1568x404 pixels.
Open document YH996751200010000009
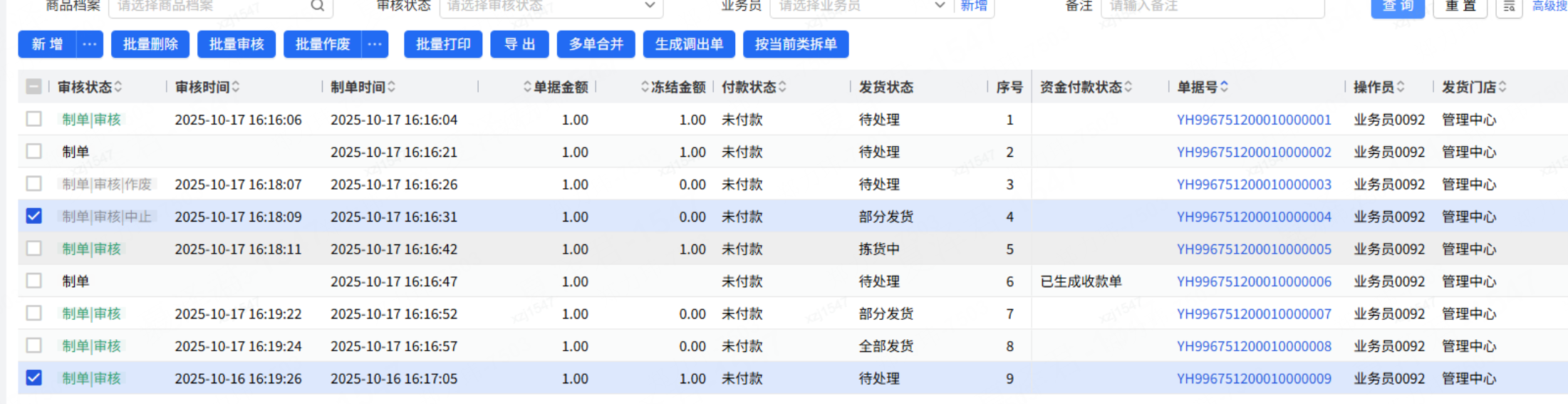1254,378
